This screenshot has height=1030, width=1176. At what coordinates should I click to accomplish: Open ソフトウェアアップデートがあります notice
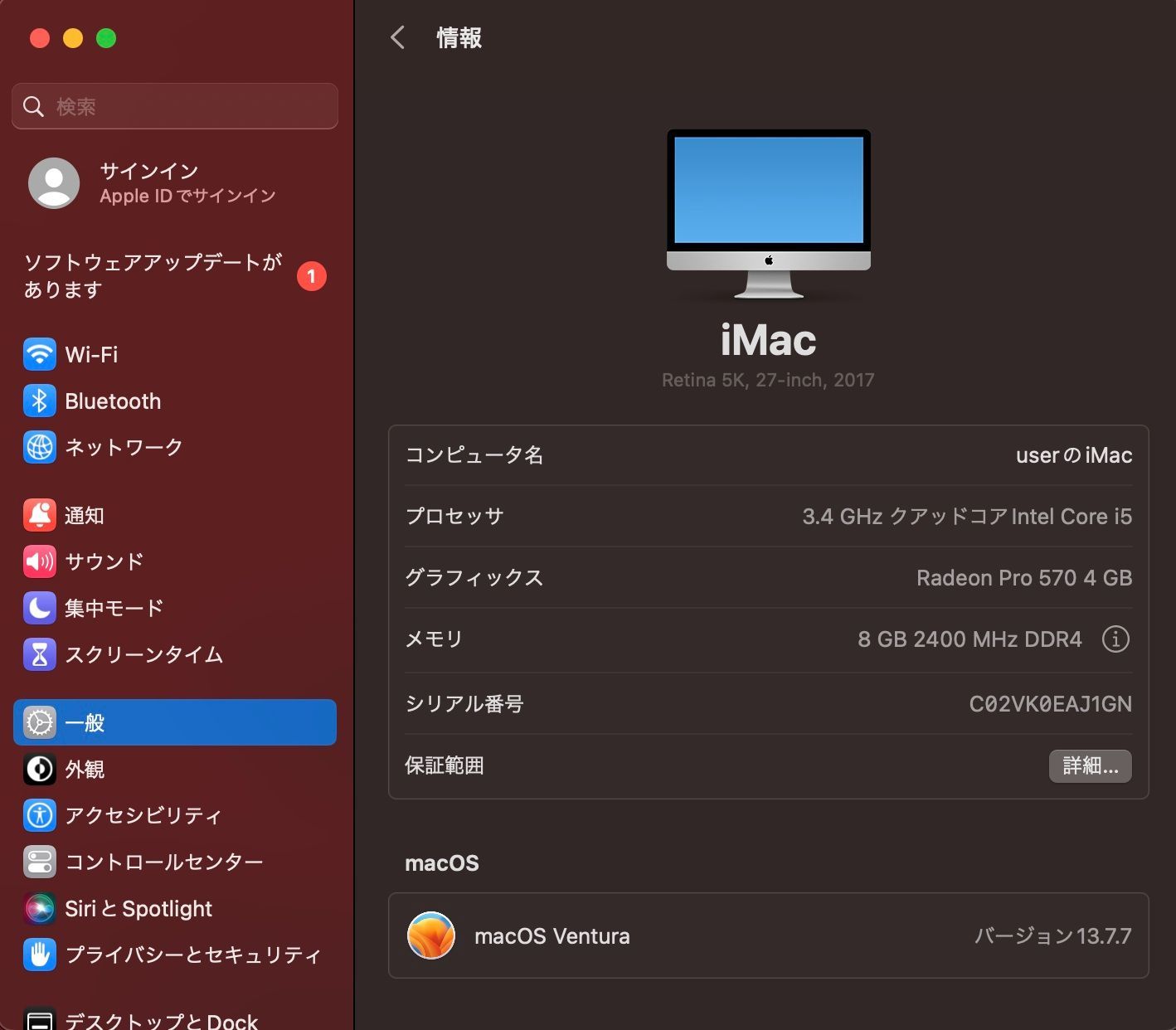point(175,275)
